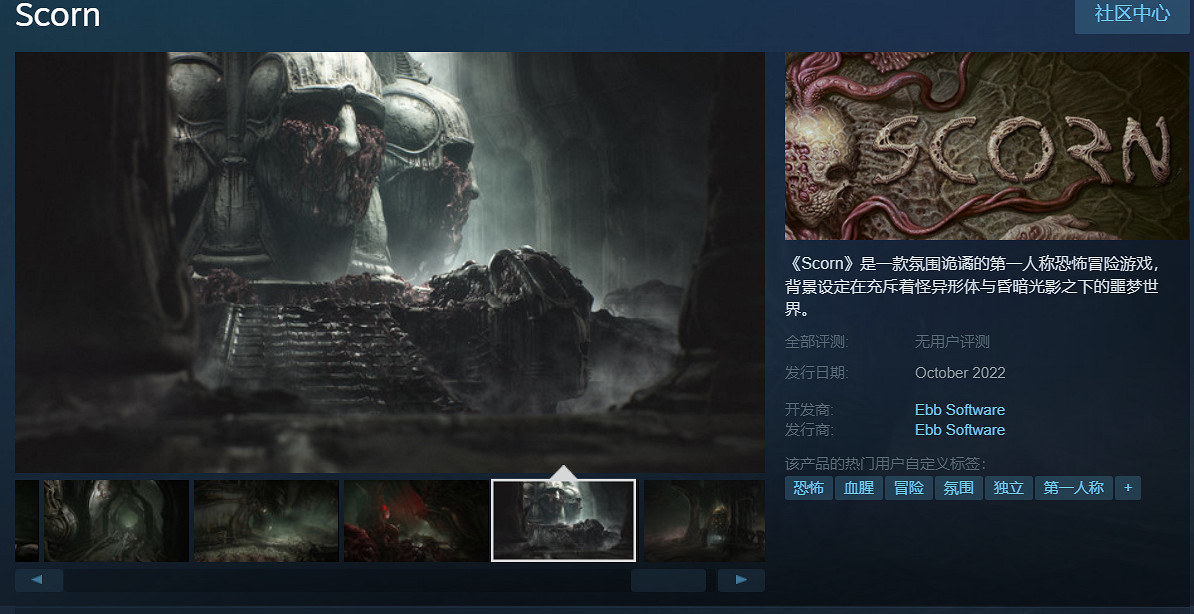1194x614 pixels.
Task: Select the highlighted stone heads thumbnail
Action: click(563, 520)
